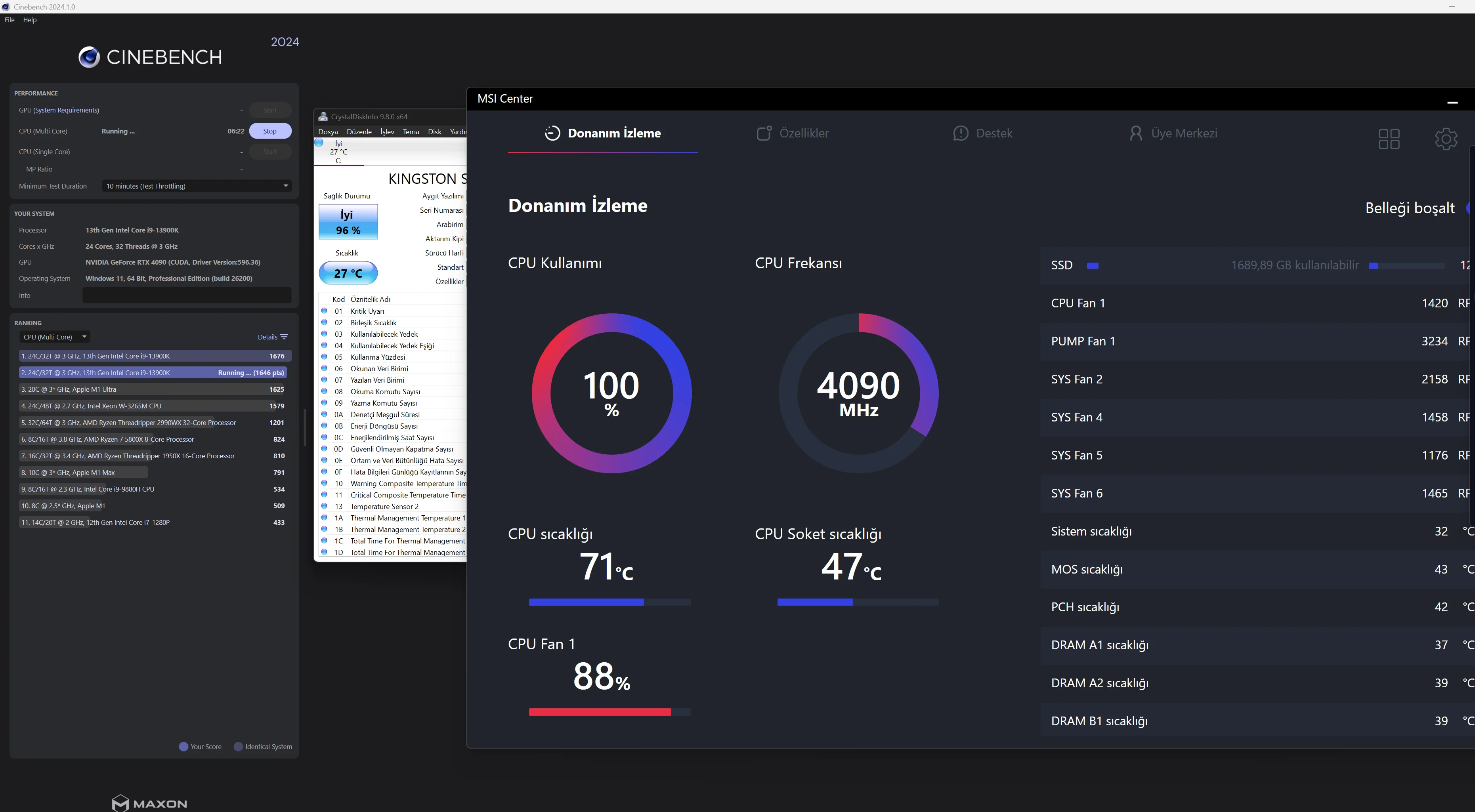Open the System Requirements link
This screenshot has width=1475, height=812.
click(x=66, y=110)
